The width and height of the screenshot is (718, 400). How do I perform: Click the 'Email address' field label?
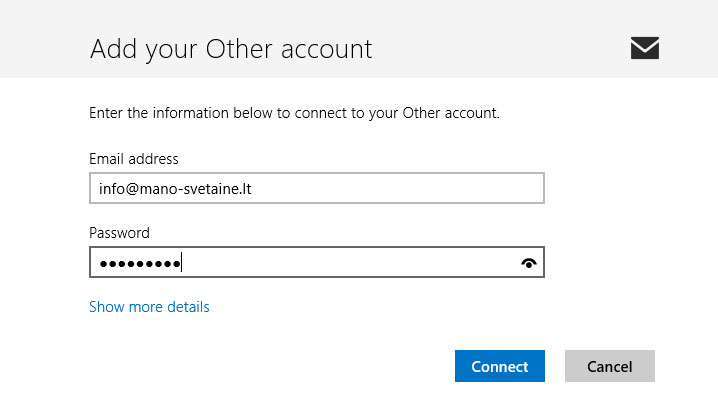click(x=133, y=159)
